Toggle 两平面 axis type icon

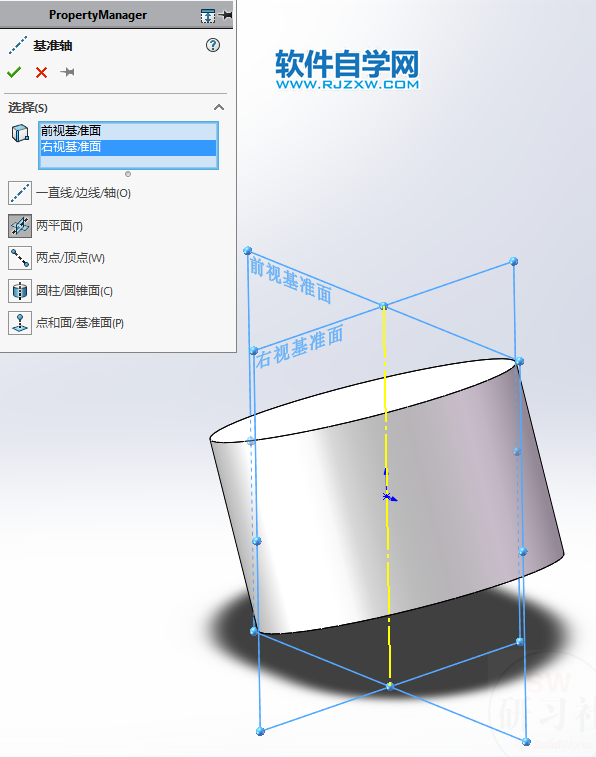point(20,225)
